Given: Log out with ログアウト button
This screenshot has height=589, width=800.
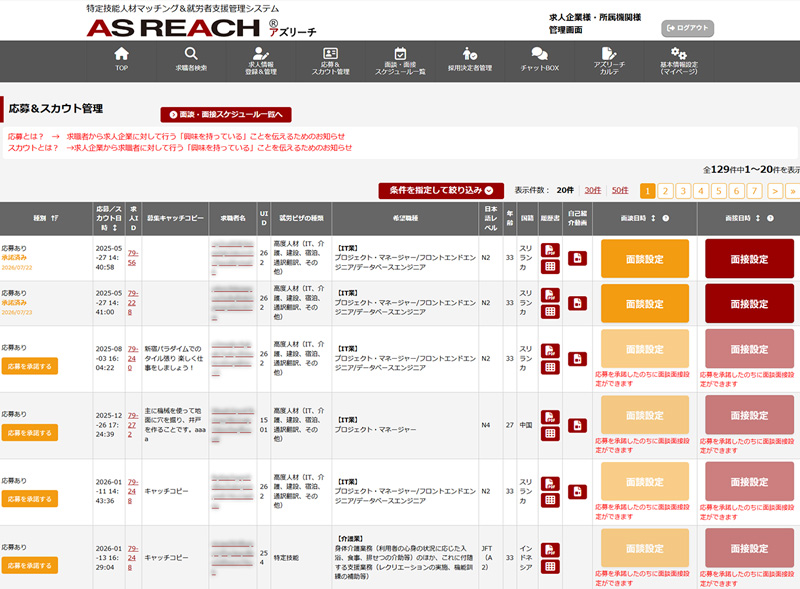Looking at the screenshot, I should point(687,28).
